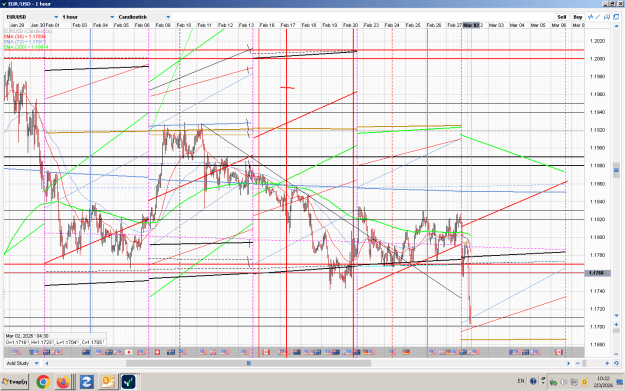The height and width of the screenshot is (391, 625).
Task: Click the Feb 20 date label
Action: (350, 25)
